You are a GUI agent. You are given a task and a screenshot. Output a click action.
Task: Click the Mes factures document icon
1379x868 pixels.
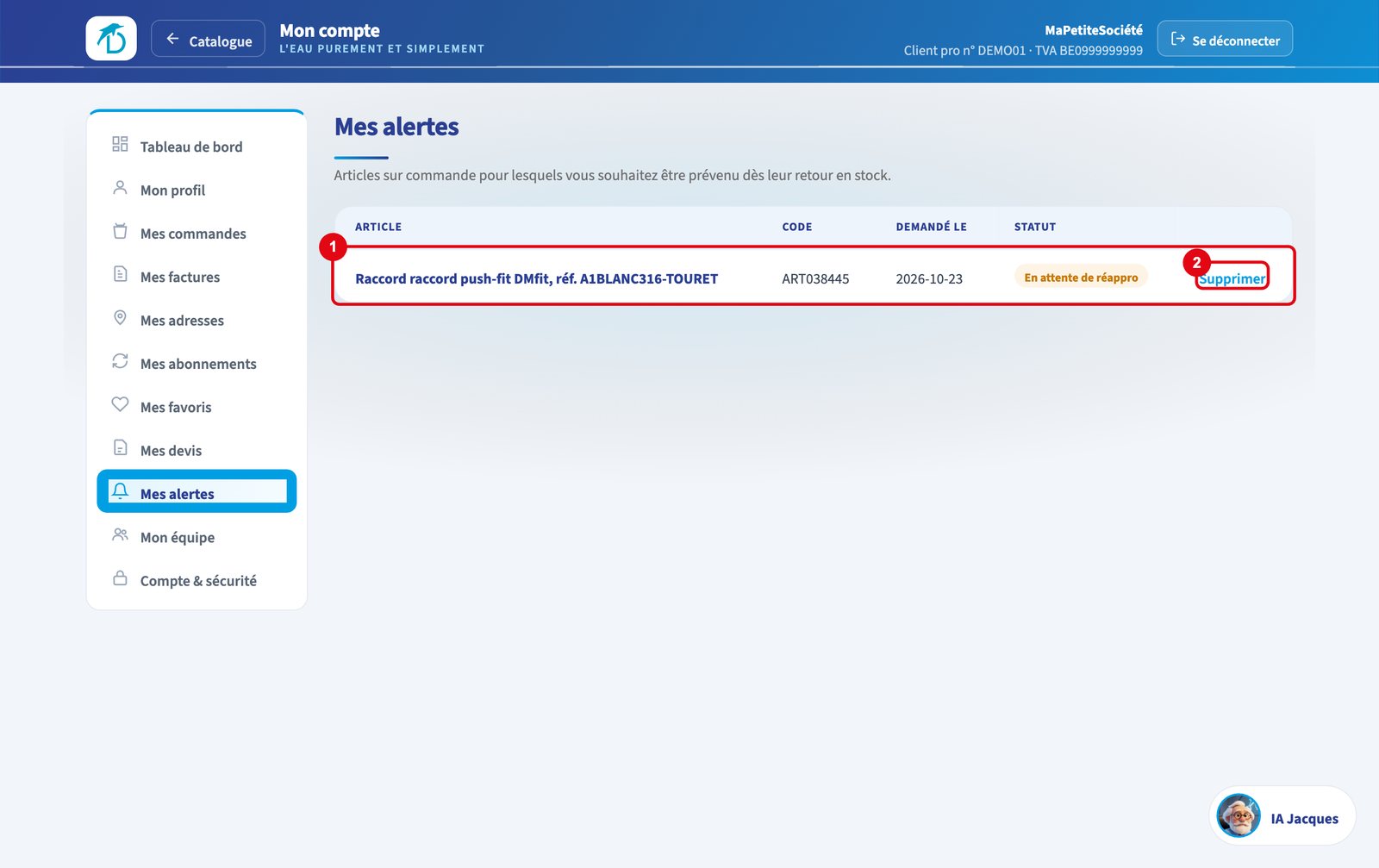pos(120,274)
